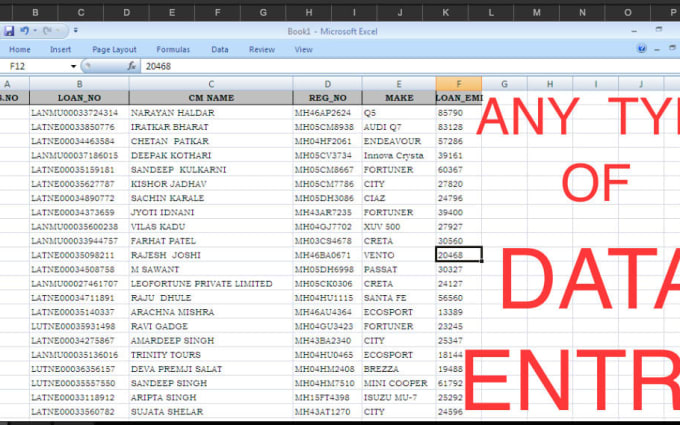Screen dimensions: 680x425
Task: Click the PASSAT make cell
Action: [x=399, y=269]
